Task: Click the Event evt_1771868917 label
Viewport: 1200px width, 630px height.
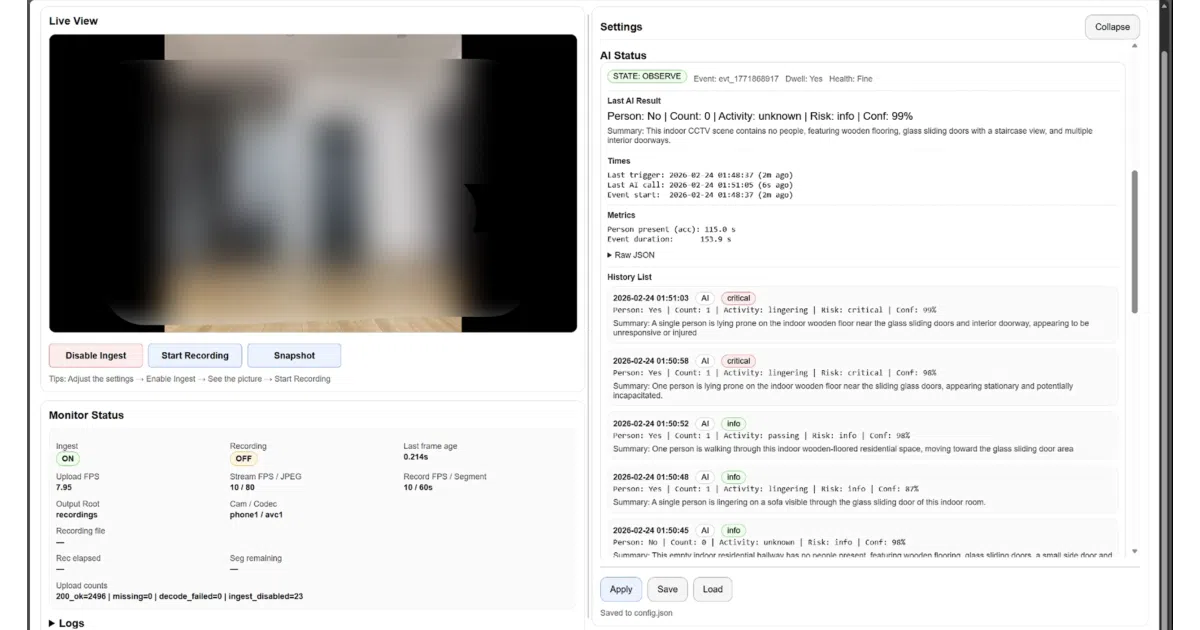Action: [736, 78]
